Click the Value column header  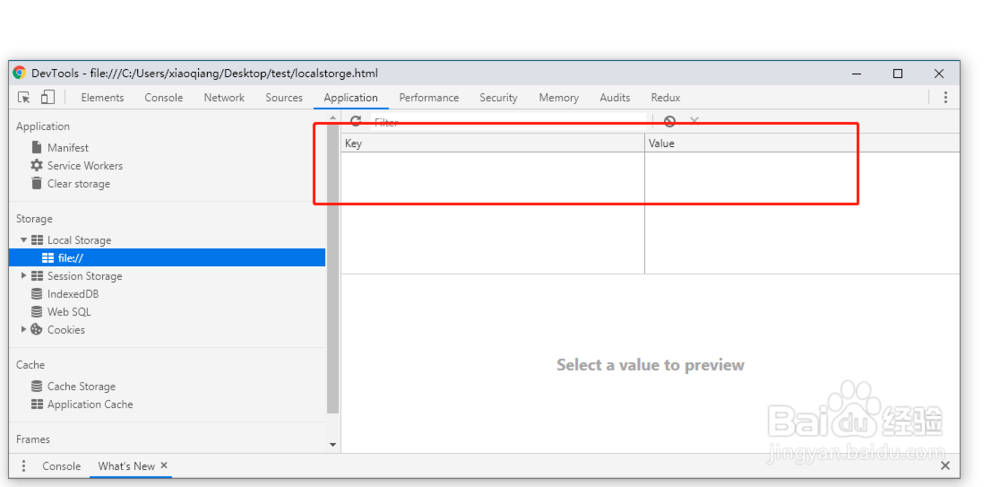pos(802,143)
